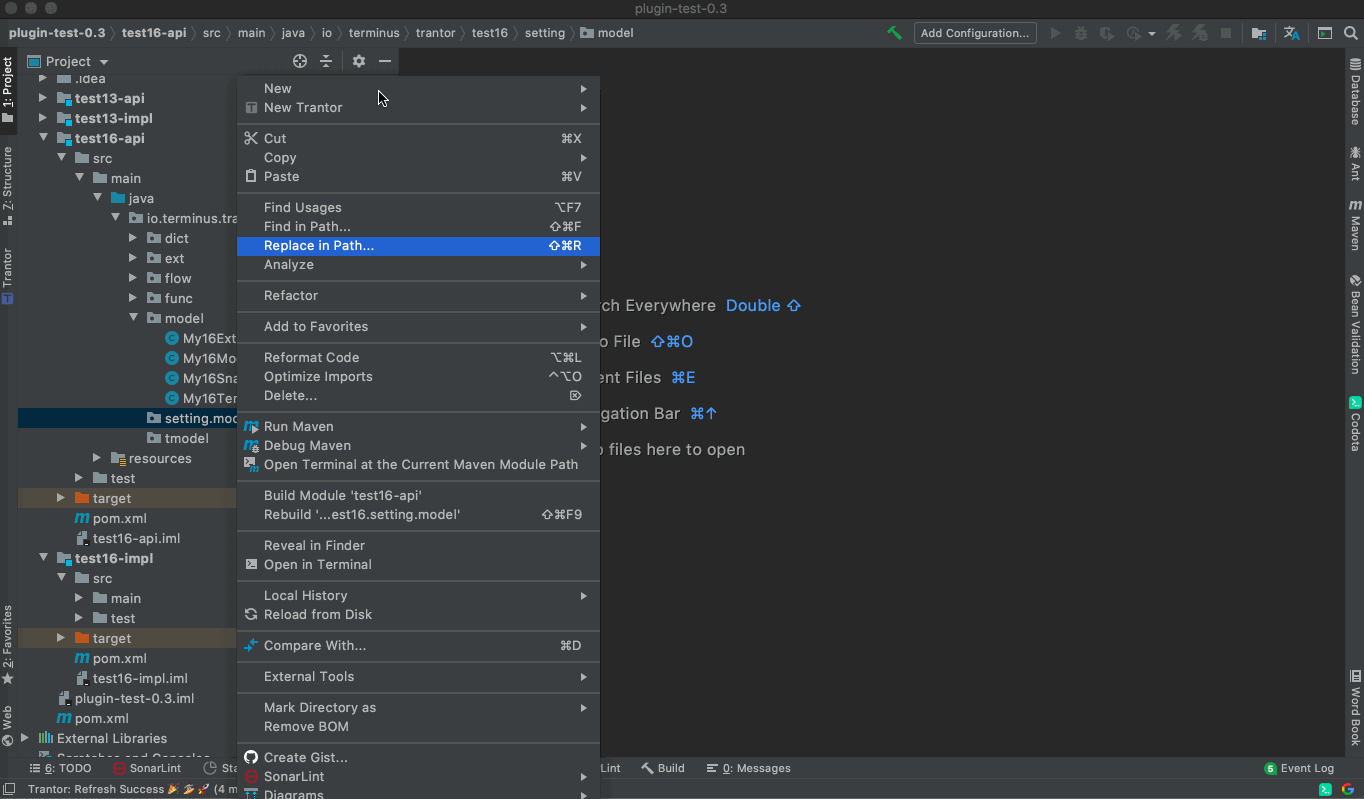Click the disabled Debug bug icon

pyautogui.click(x=1081, y=33)
